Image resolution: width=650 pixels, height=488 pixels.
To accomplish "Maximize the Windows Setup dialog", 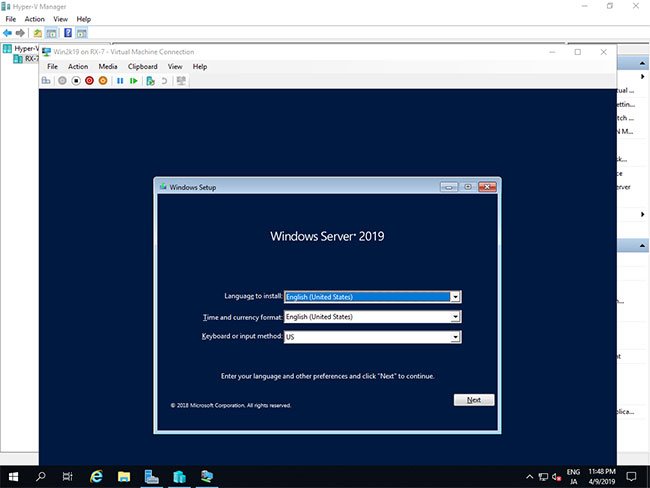I will (x=468, y=187).
